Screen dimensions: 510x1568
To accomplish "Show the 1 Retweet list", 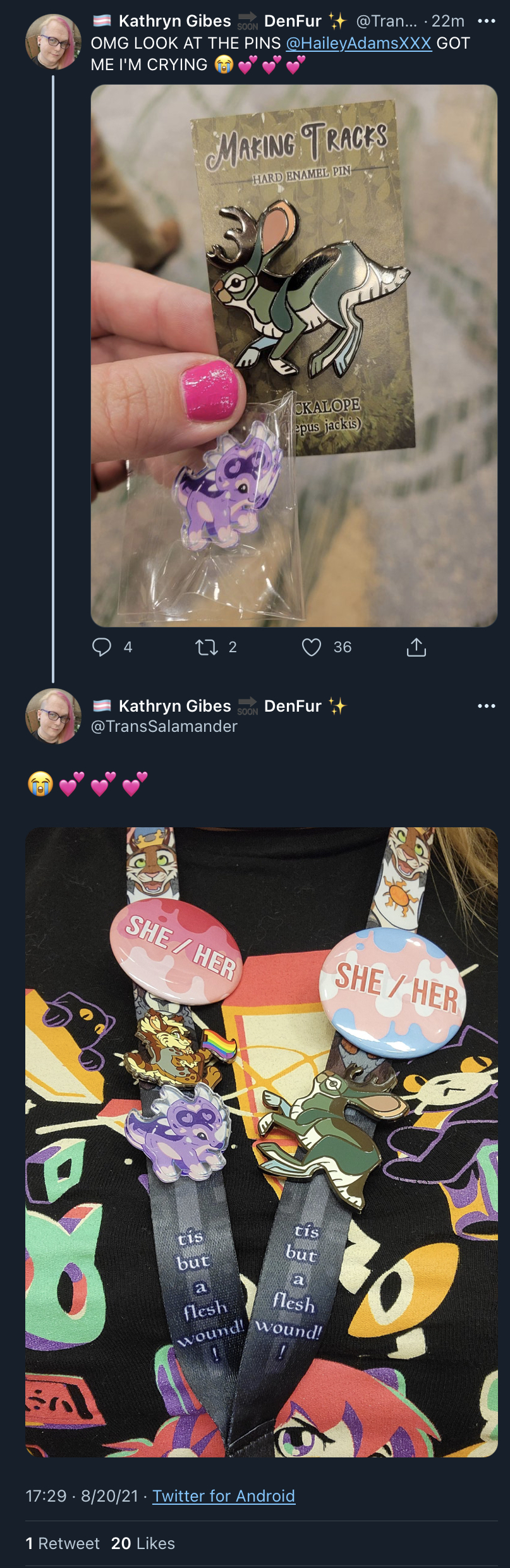I will [x=63, y=1543].
